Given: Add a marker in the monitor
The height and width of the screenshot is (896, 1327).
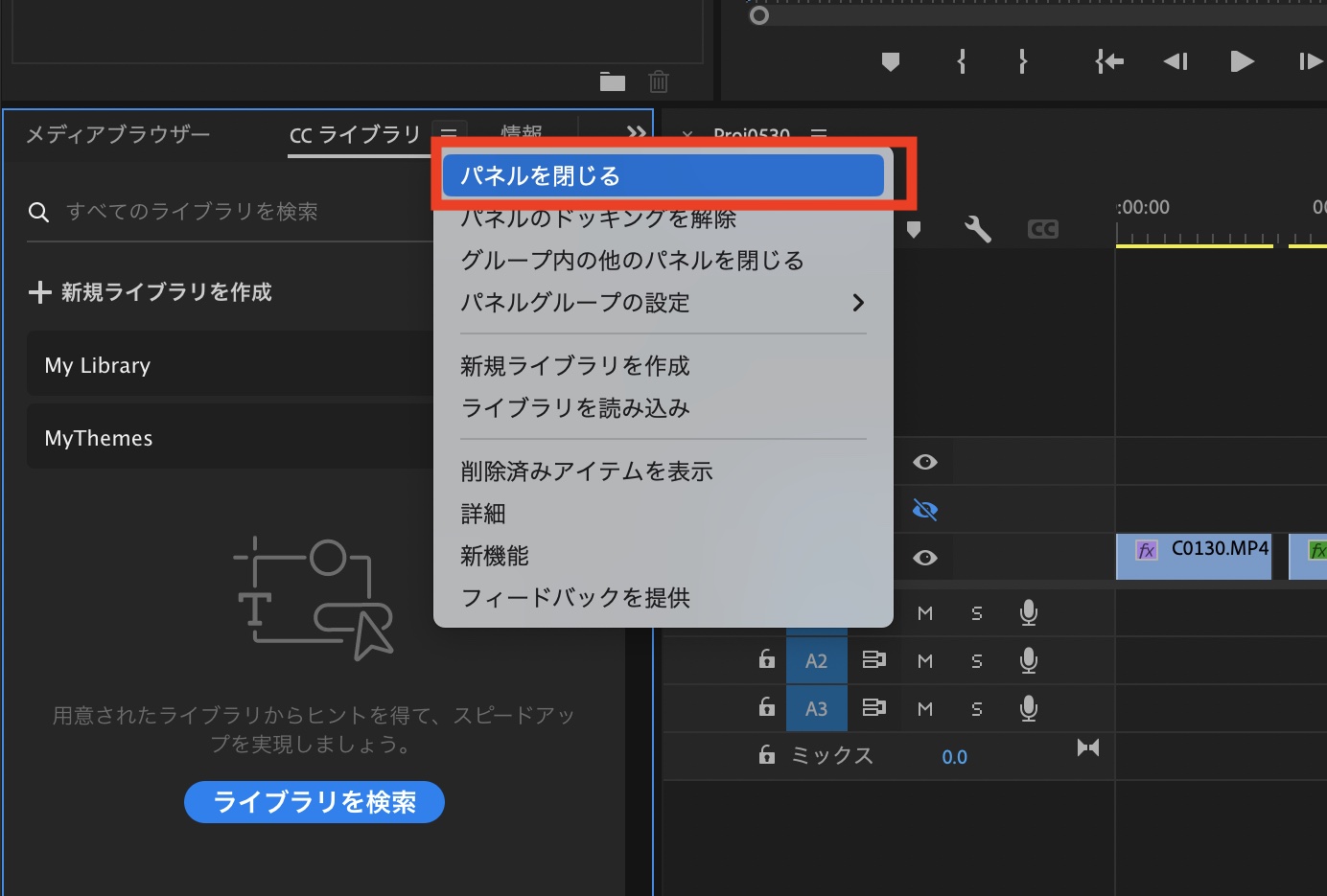Looking at the screenshot, I should [891, 62].
